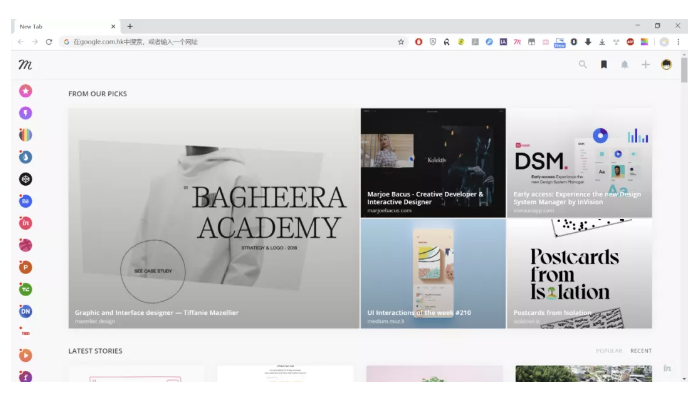Screen dimensions: 696x396
Task: Open Marjoe Bacus Creative Developer card
Action: pos(433,162)
